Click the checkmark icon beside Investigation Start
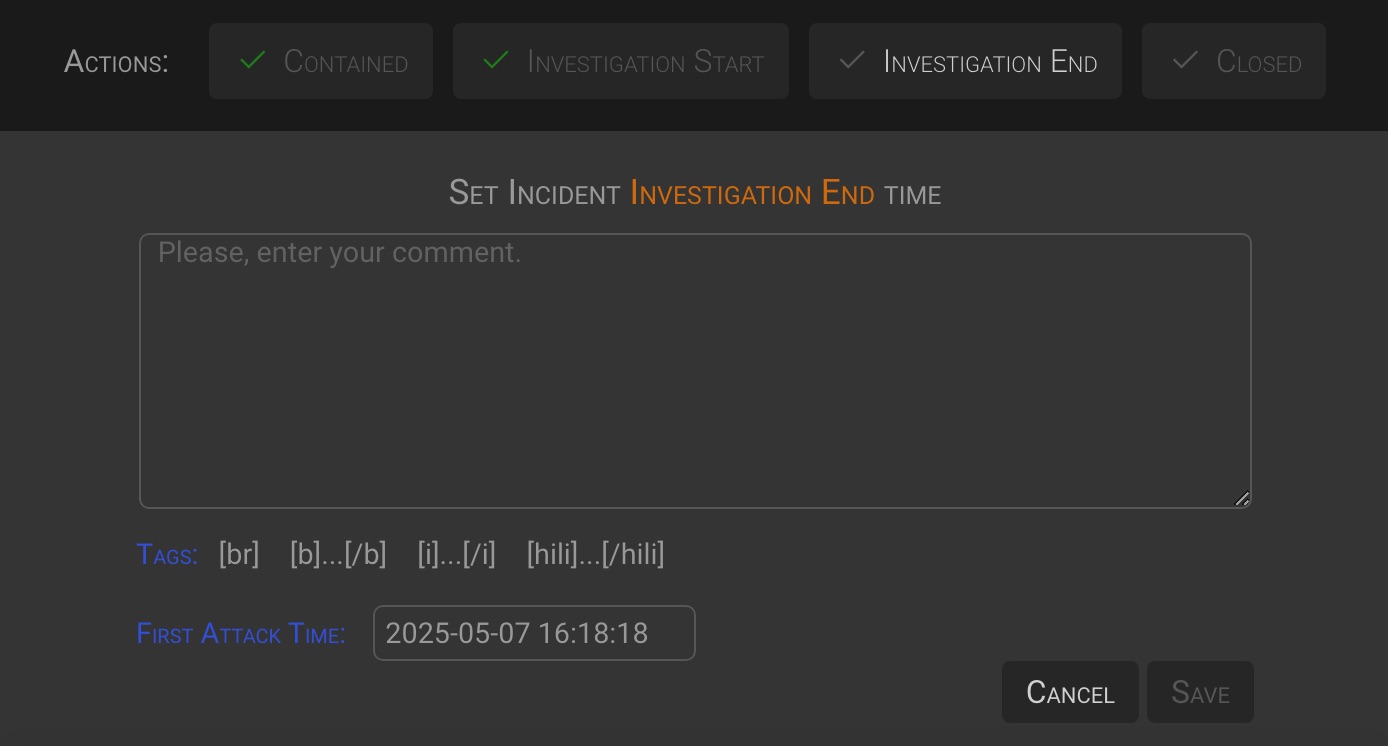The image size is (1388, 746). pyautogui.click(x=496, y=61)
